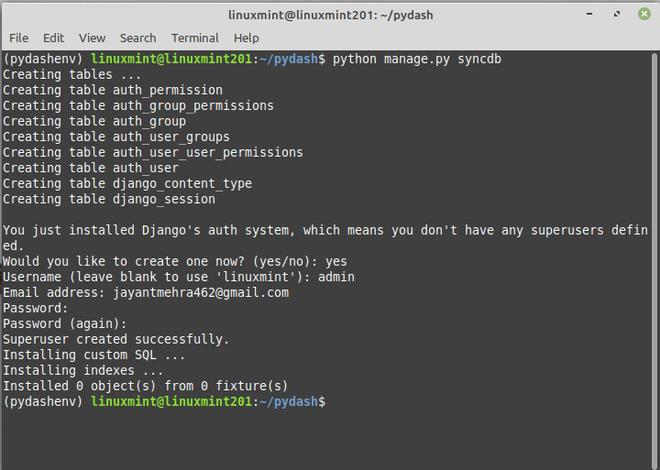Open the Edit menu
The width and height of the screenshot is (660, 470).
(x=54, y=38)
